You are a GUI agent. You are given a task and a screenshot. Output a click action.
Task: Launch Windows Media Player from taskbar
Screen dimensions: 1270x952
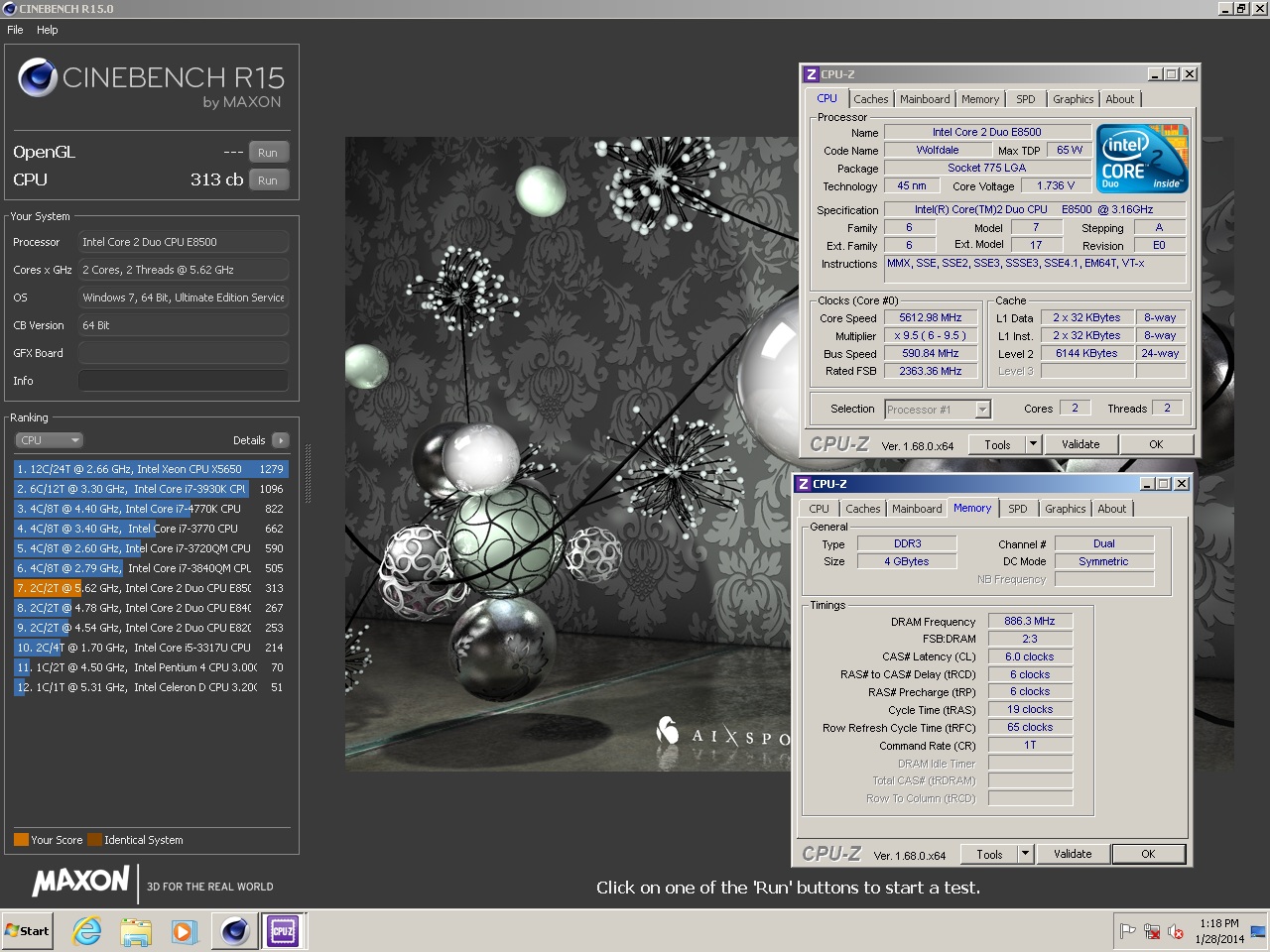click(184, 931)
